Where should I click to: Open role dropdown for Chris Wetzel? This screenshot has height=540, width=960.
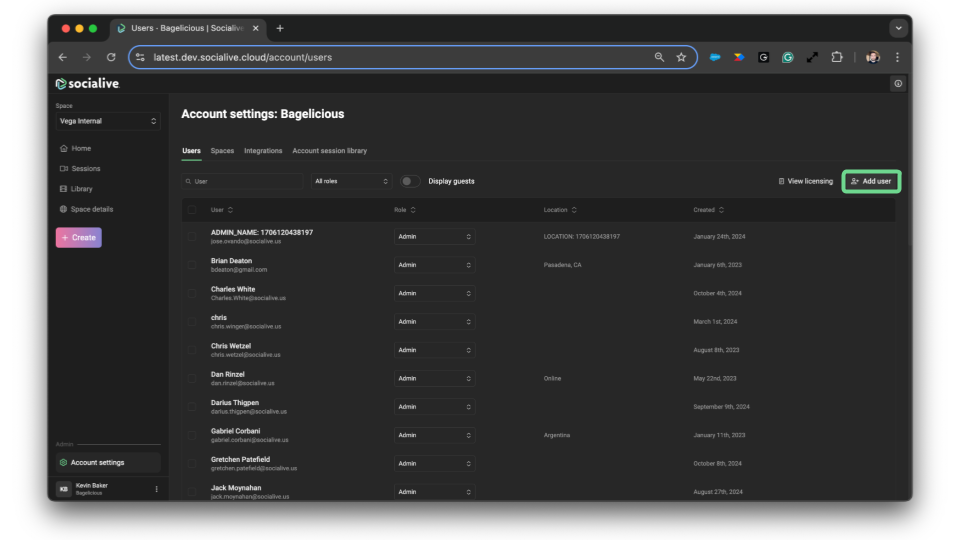pos(434,350)
